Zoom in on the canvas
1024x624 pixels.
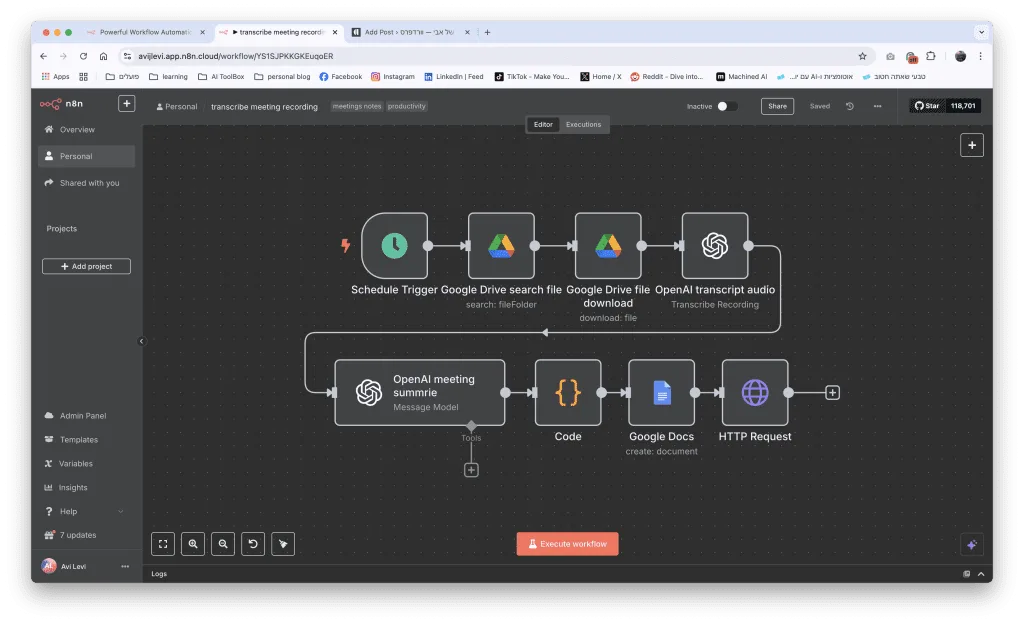[x=193, y=544]
